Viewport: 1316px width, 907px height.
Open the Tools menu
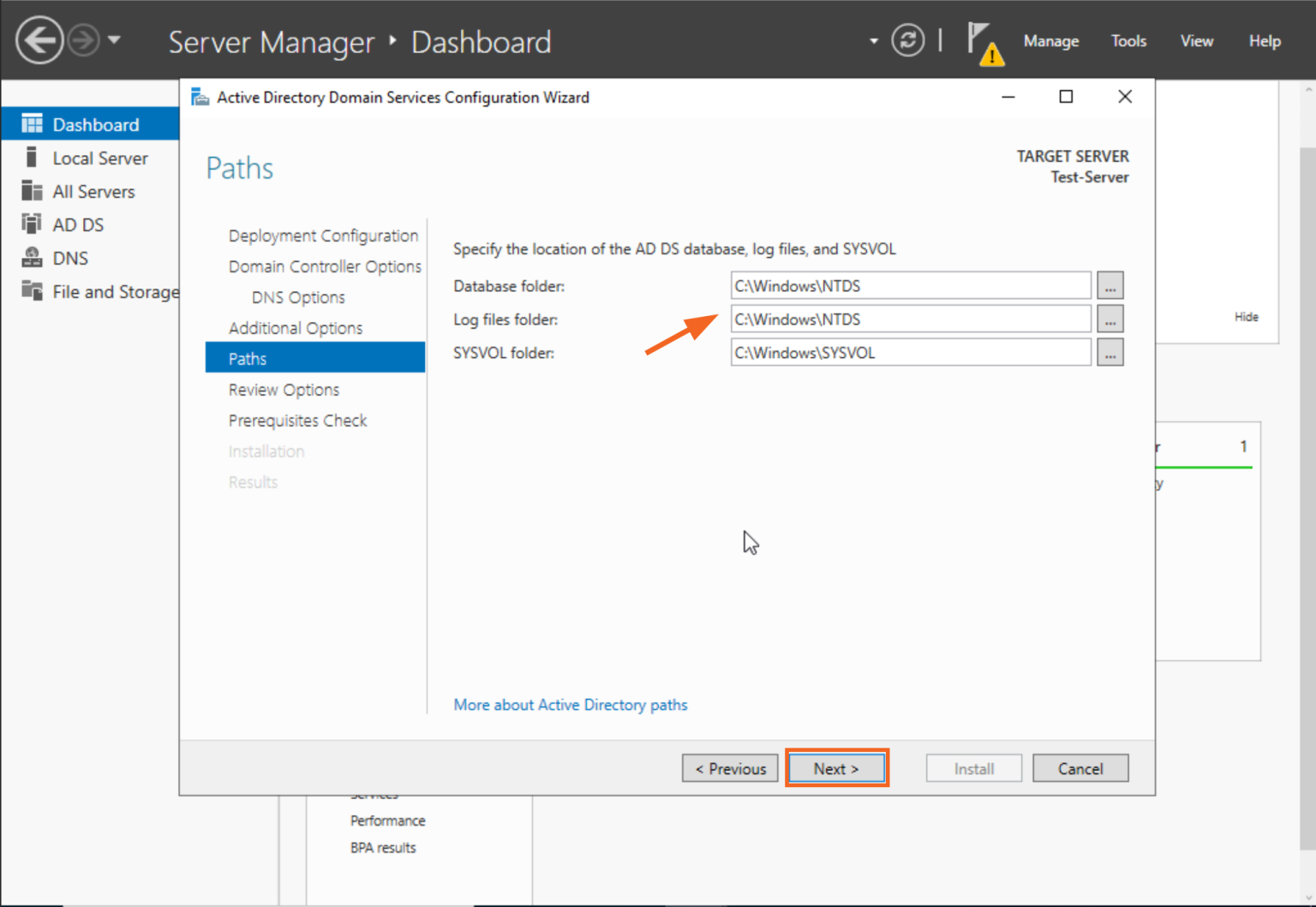click(1128, 40)
